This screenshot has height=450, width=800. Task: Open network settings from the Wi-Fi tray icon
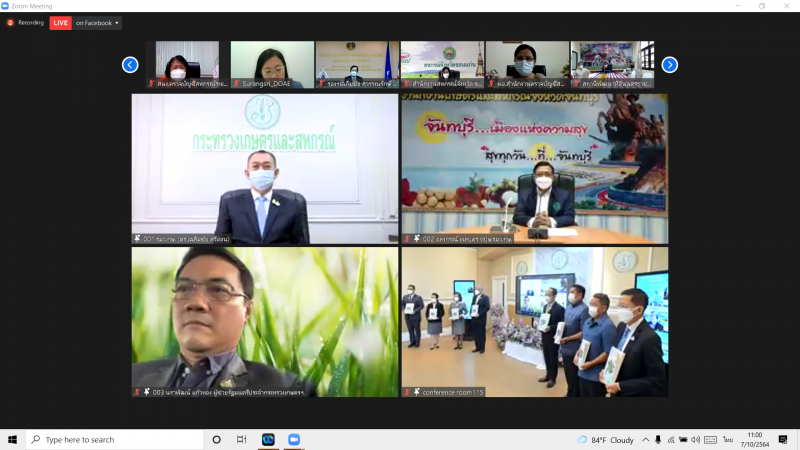670,440
